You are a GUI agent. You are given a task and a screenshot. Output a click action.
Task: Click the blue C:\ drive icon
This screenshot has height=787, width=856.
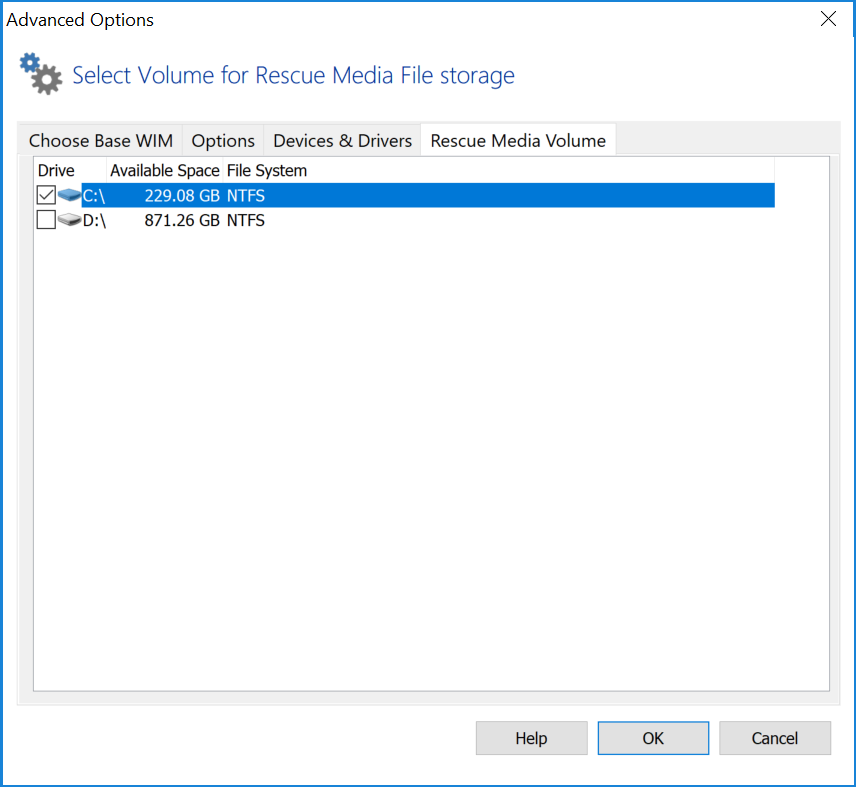click(69, 195)
